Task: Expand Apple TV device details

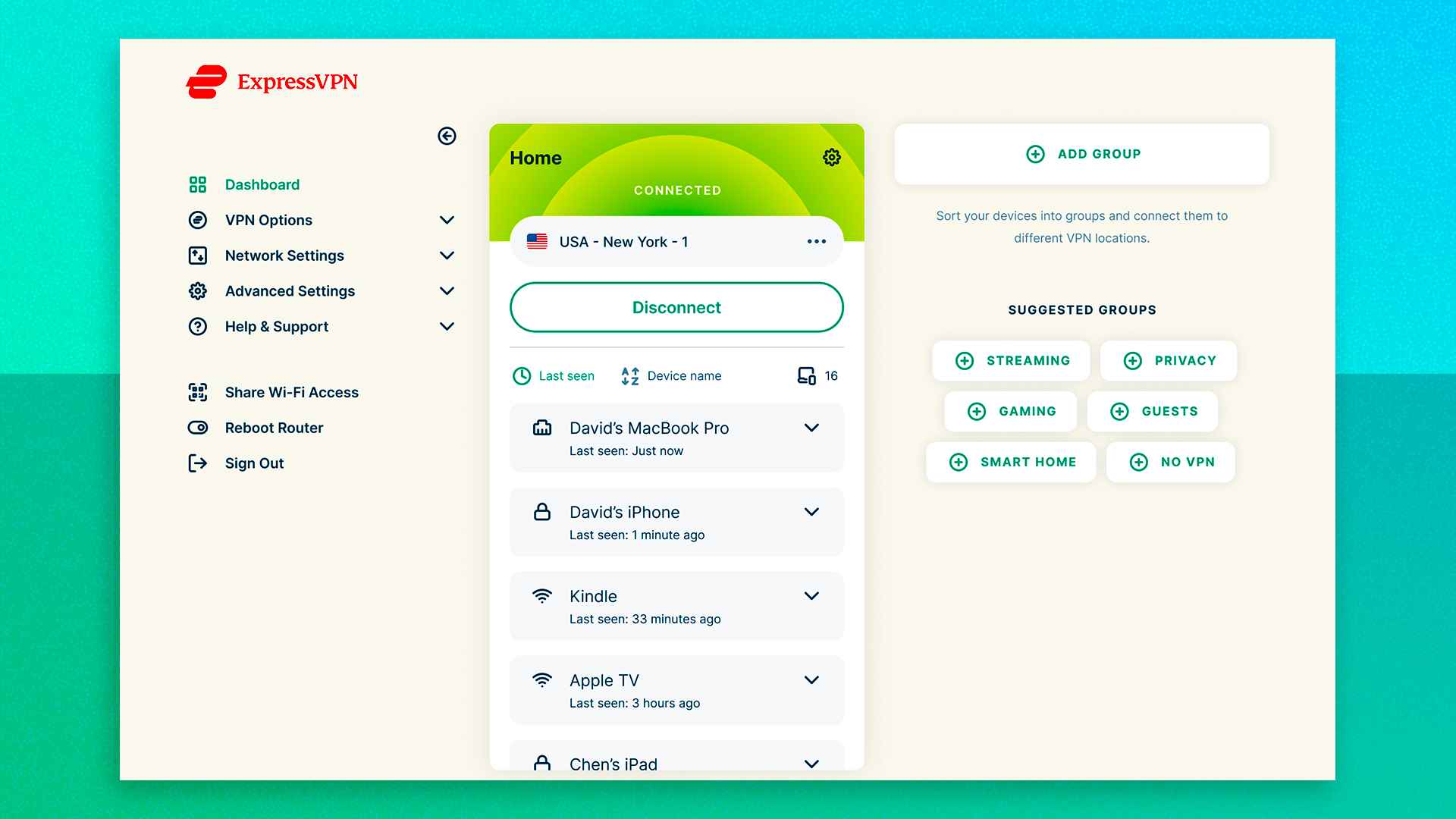Action: (x=811, y=680)
